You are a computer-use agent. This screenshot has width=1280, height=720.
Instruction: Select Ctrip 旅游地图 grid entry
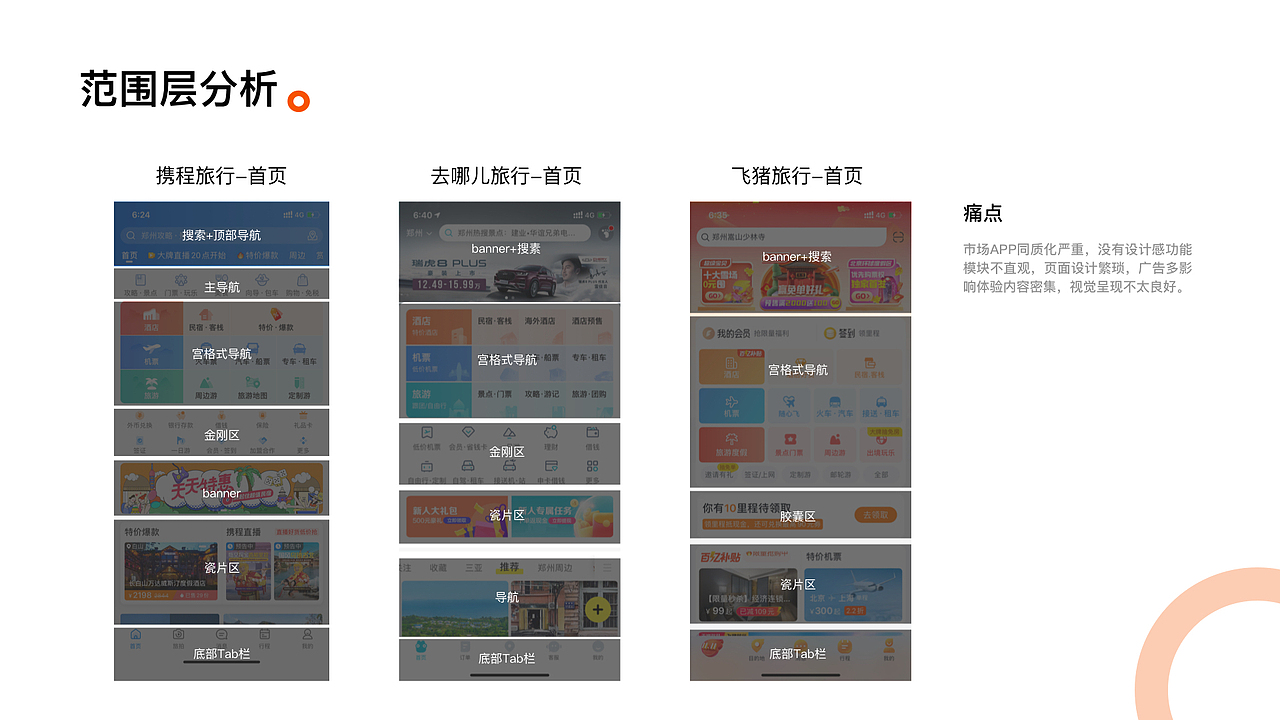coord(252,388)
